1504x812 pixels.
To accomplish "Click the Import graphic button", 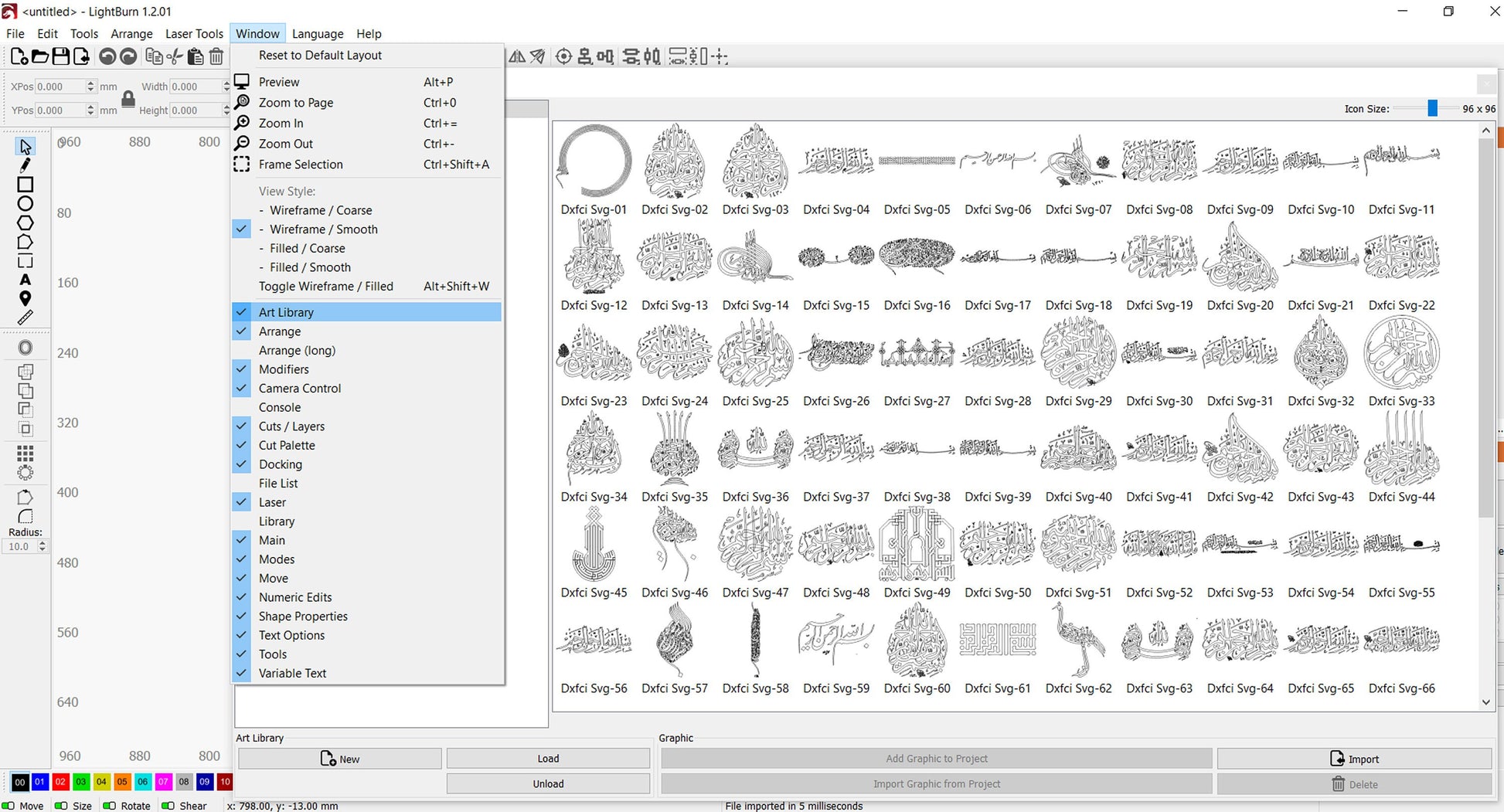I will click(1354, 759).
